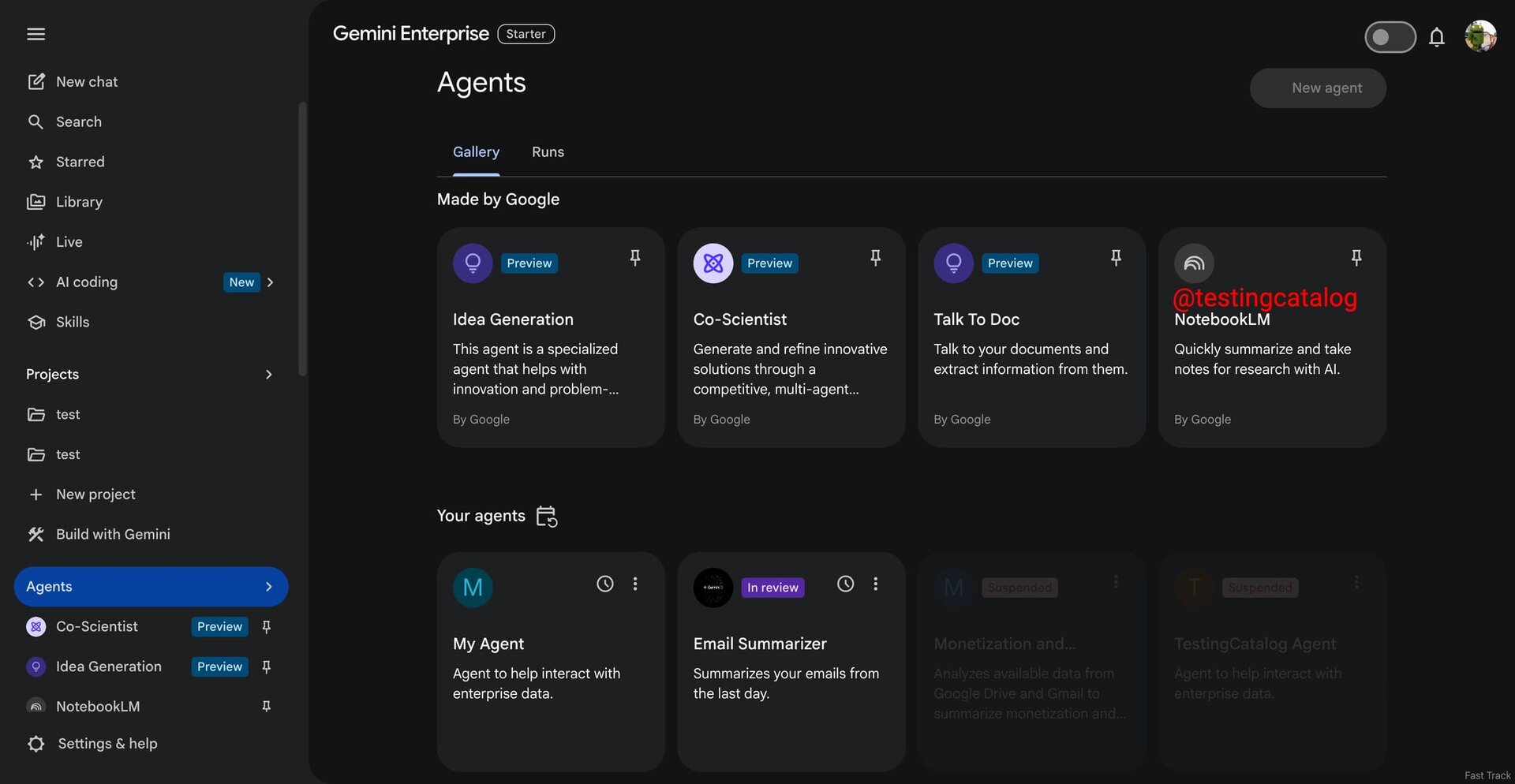Open the three-dot menu on Email Summarizer
The height and width of the screenshot is (784, 1515).
(x=876, y=584)
